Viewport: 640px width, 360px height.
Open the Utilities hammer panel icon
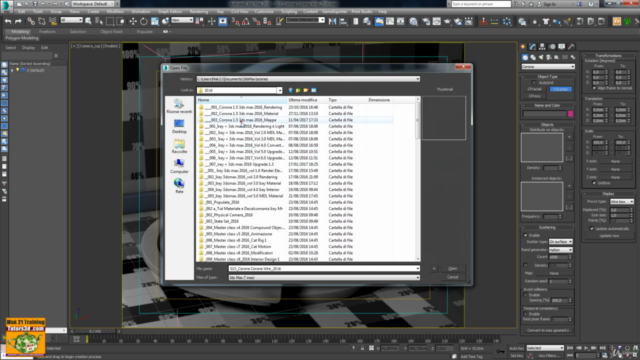pyautogui.click(x=571, y=47)
